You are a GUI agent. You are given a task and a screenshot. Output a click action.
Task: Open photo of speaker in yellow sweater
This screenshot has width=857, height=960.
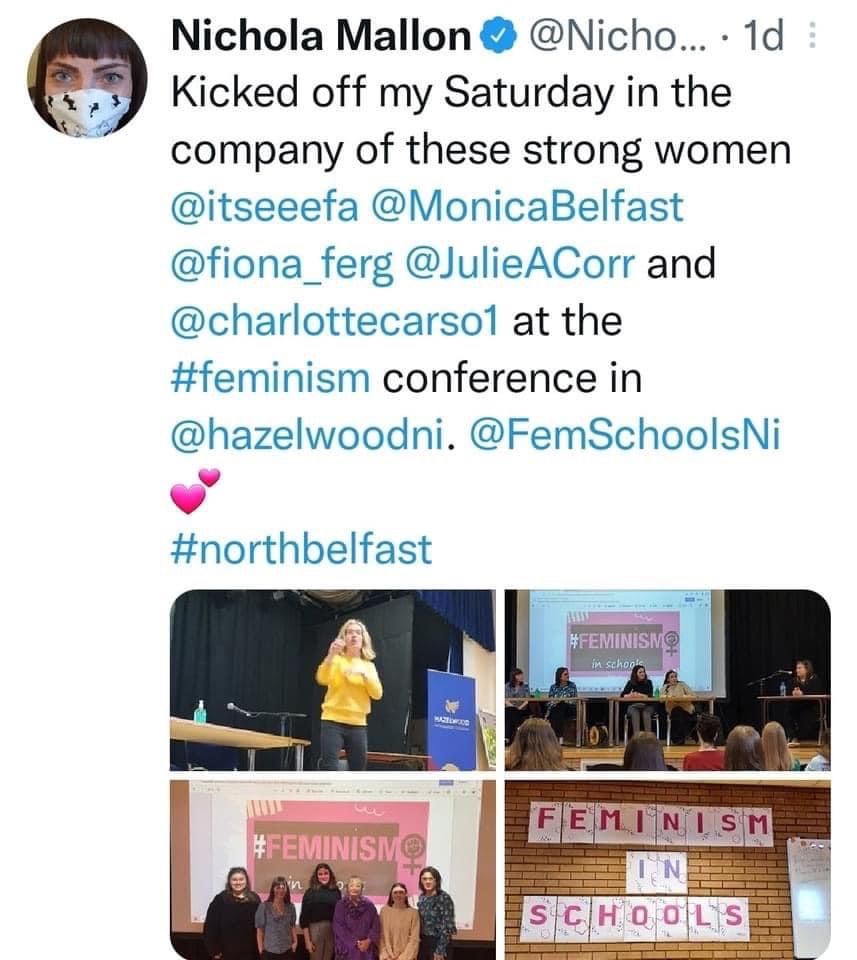click(x=332, y=680)
